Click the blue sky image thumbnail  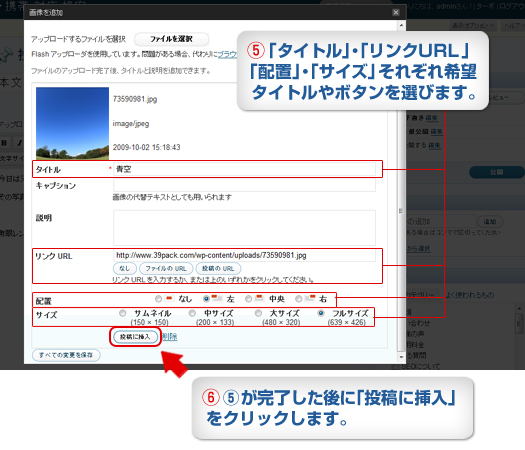(72, 123)
